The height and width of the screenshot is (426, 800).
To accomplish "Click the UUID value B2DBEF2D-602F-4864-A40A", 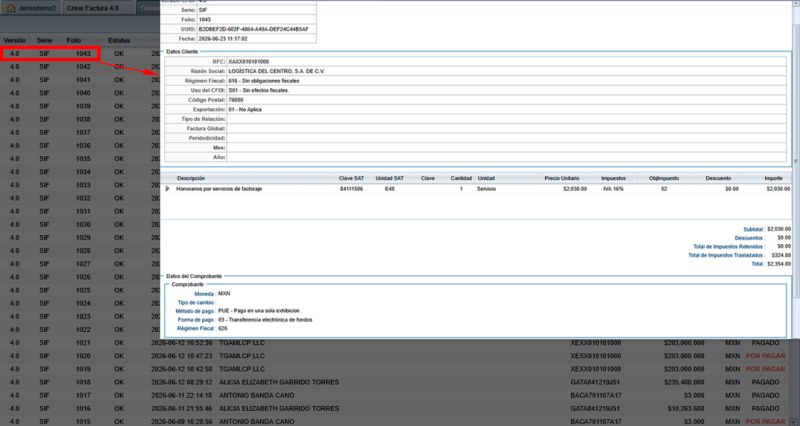I will pyautogui.click(x=254, y=29).
